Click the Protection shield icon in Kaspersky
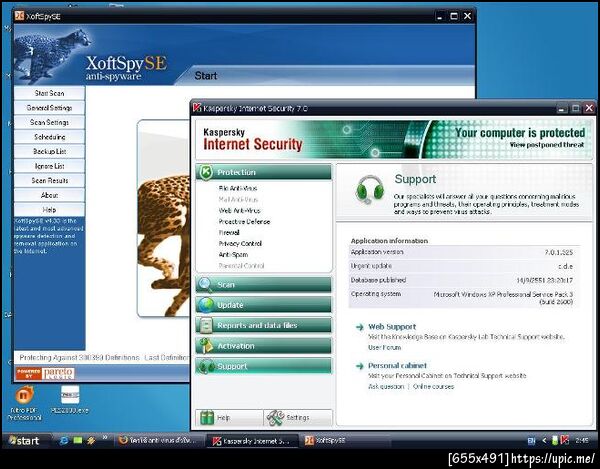Viewport: 600px width, 469px height. 206,172
